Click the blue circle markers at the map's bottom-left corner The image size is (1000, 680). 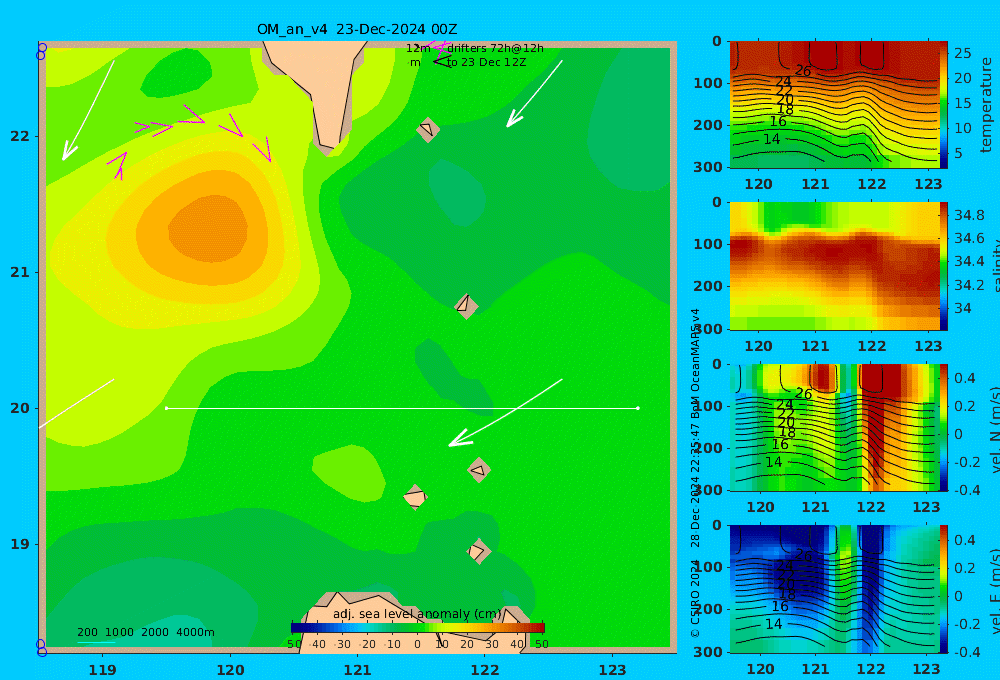41,647
